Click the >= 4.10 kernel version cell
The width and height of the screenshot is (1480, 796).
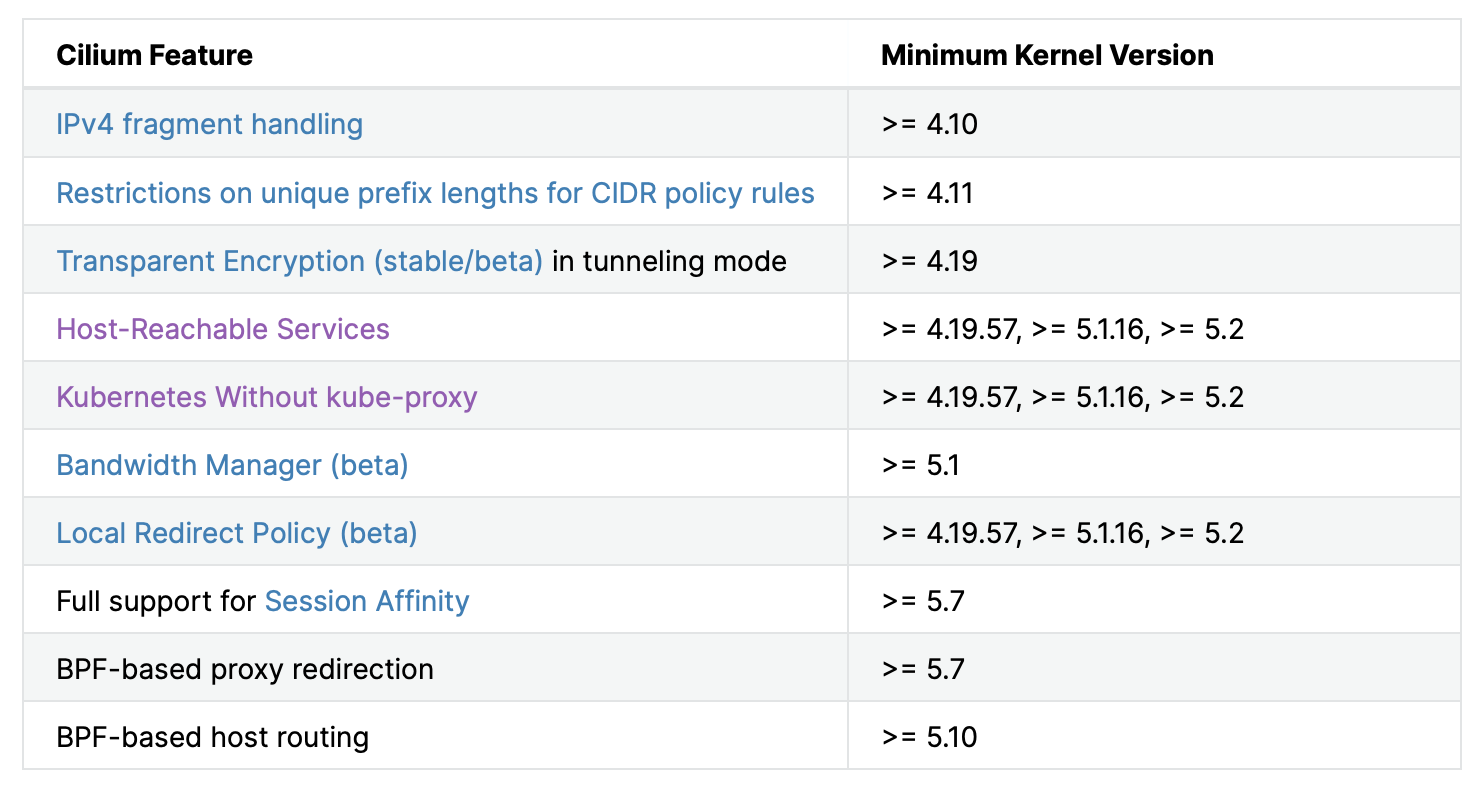pos(929,125)
